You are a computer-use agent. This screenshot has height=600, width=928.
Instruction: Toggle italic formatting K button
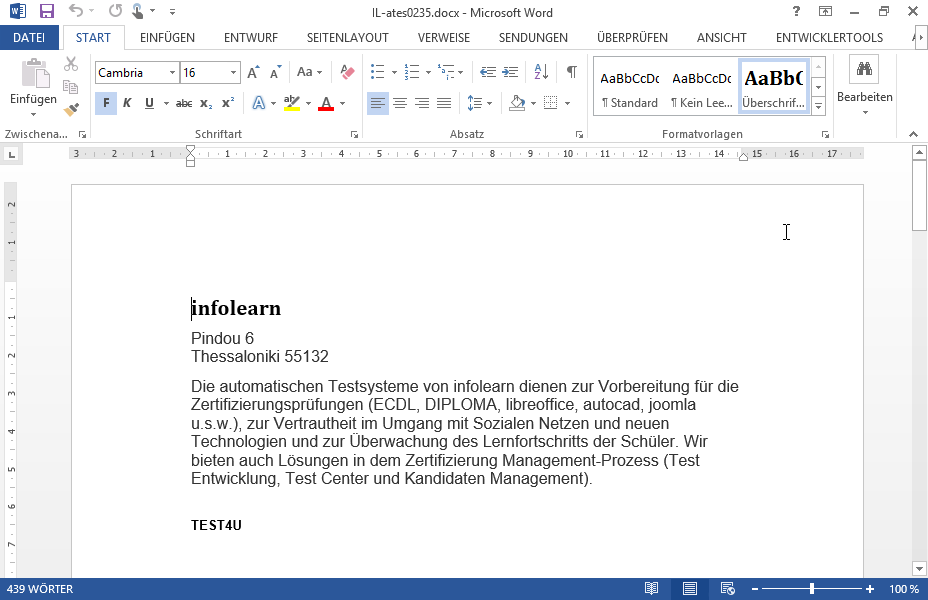[127, 104]
